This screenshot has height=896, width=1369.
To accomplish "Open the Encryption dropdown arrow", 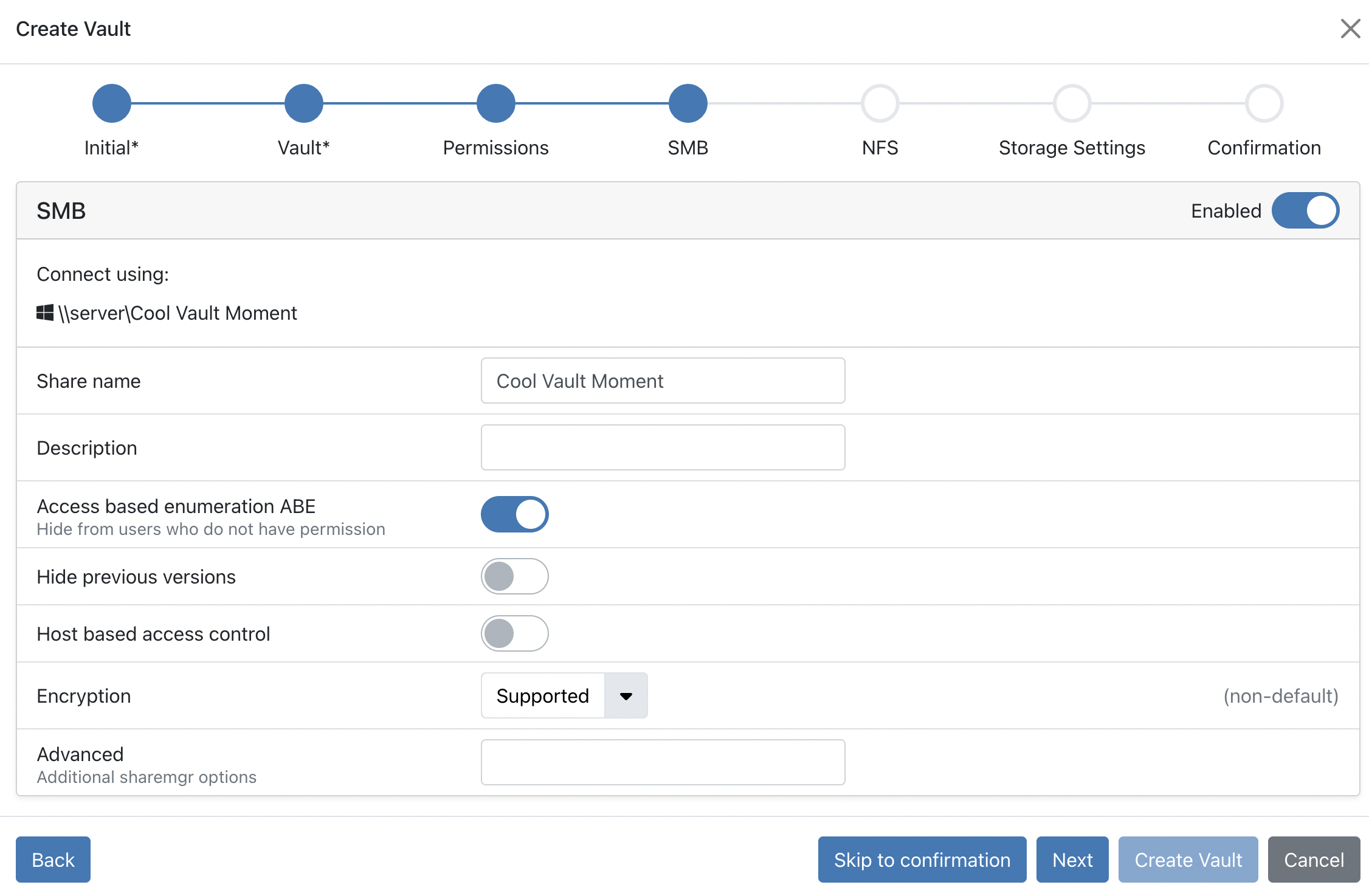I will click(x=626, y=695).
